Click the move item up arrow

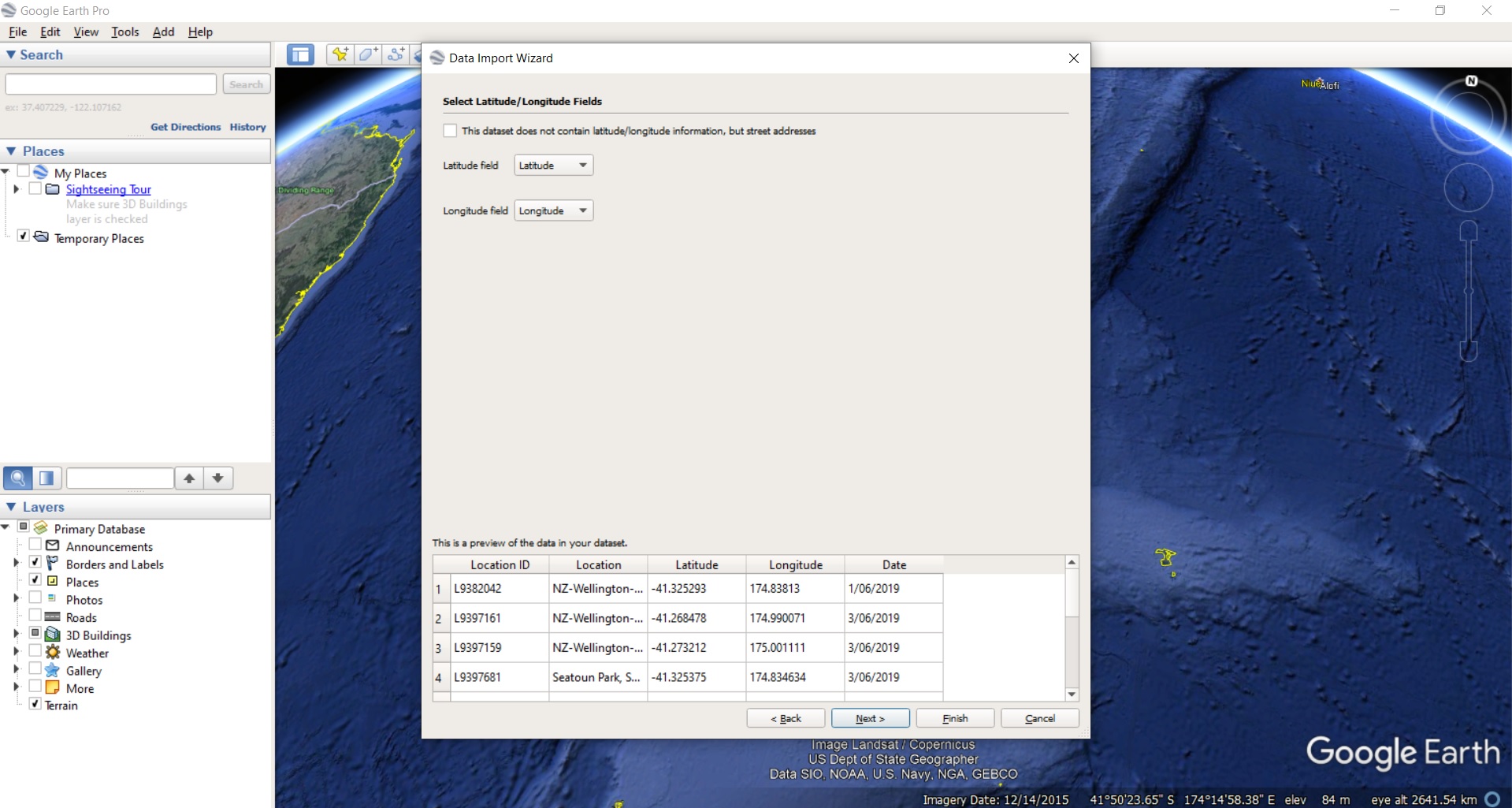click(x=189, y=478)
